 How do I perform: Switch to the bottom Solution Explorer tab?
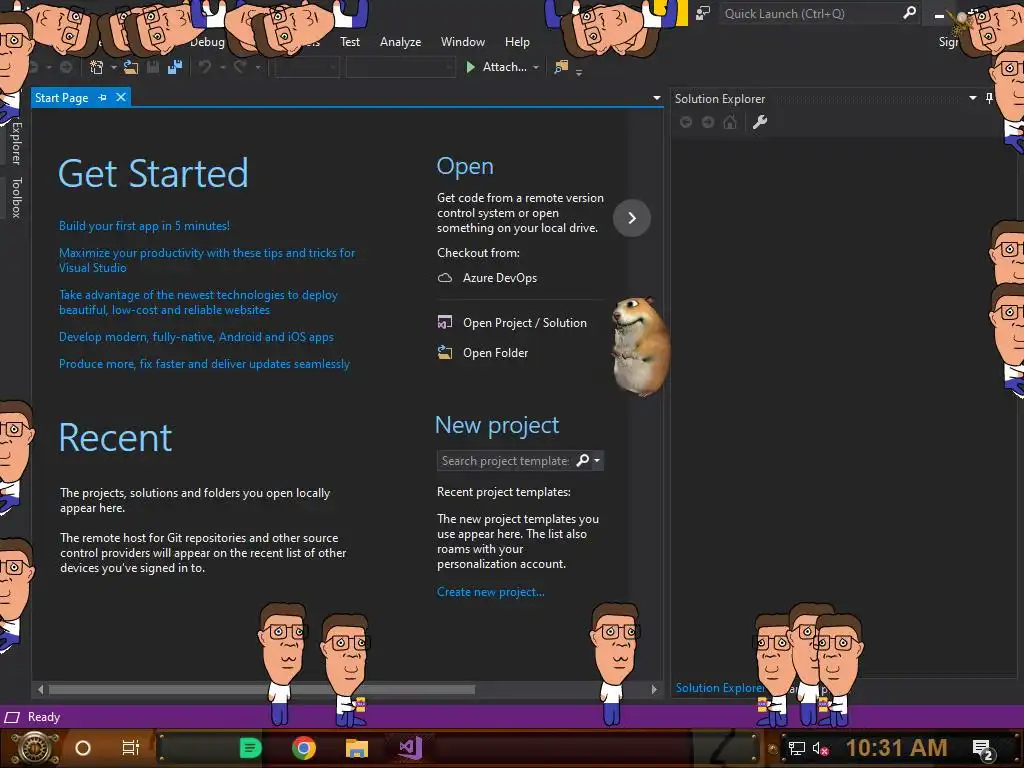pos(719,688)
